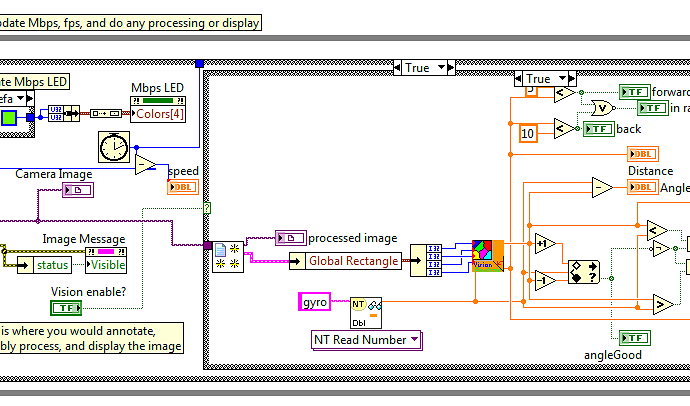Viewport: 690px width, 406px height.
Task: Select the 'Distance' label
Action: pos(650,171)
